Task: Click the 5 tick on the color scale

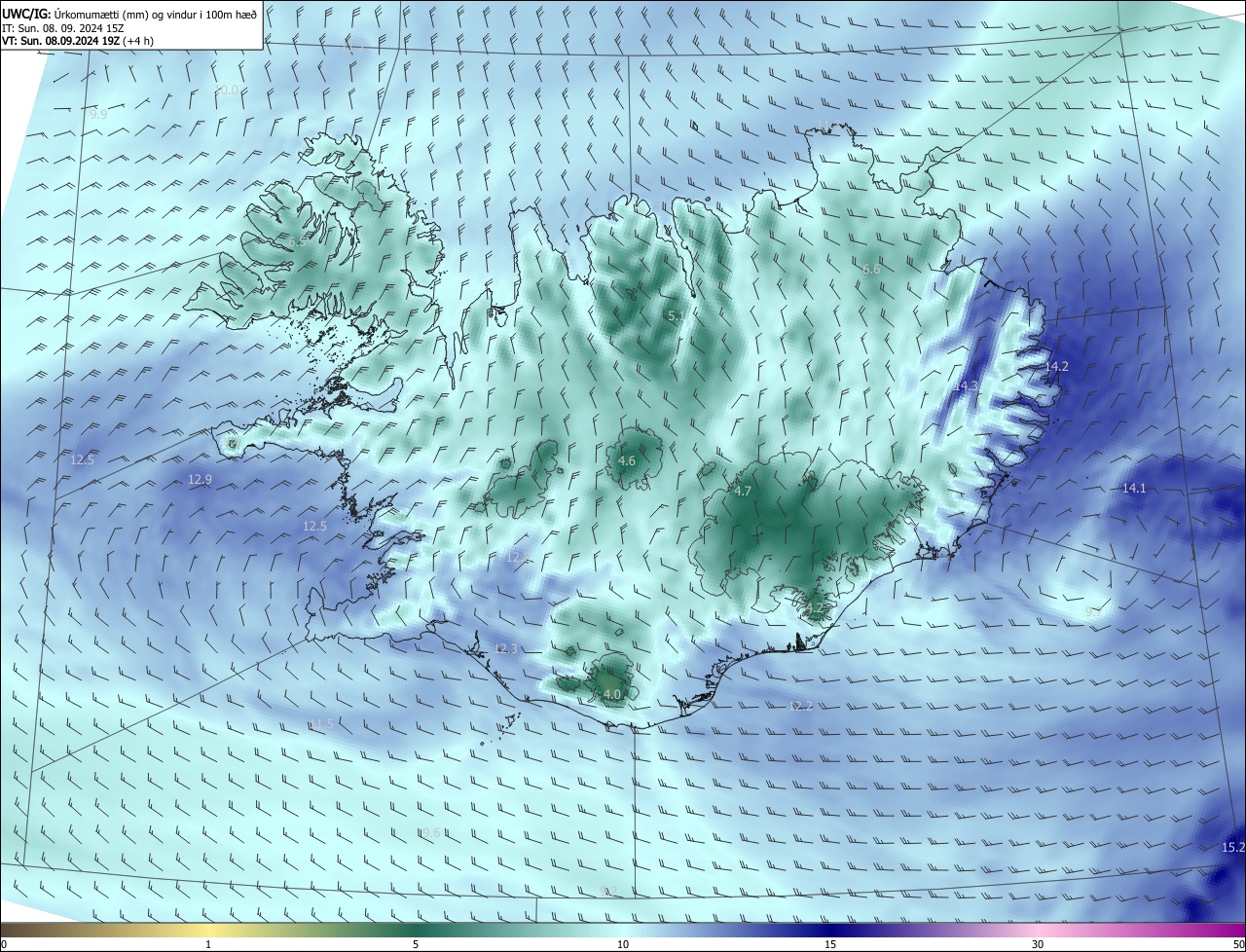Action: coord(416,944)
